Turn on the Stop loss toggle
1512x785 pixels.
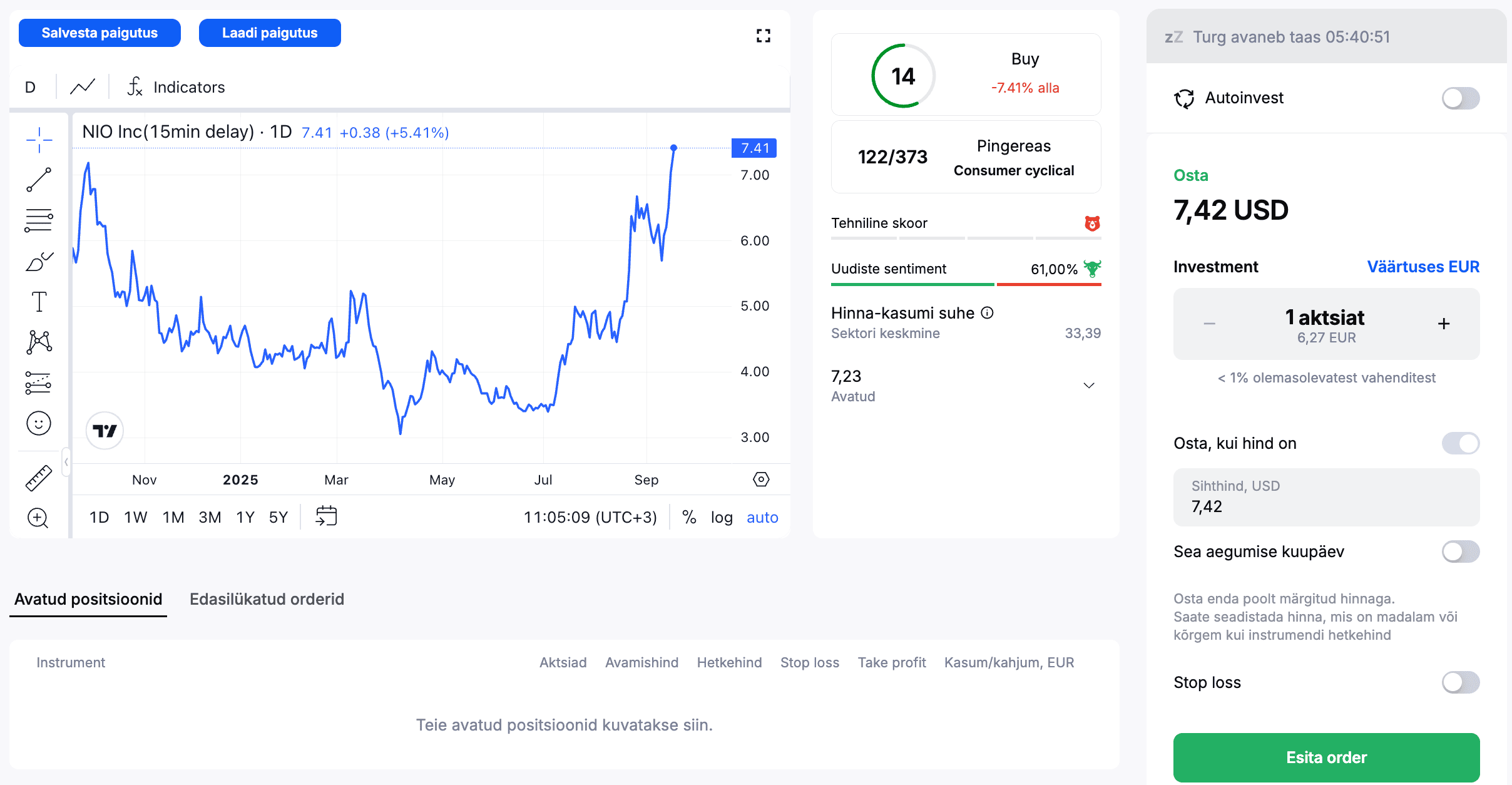coord(1461,682)
